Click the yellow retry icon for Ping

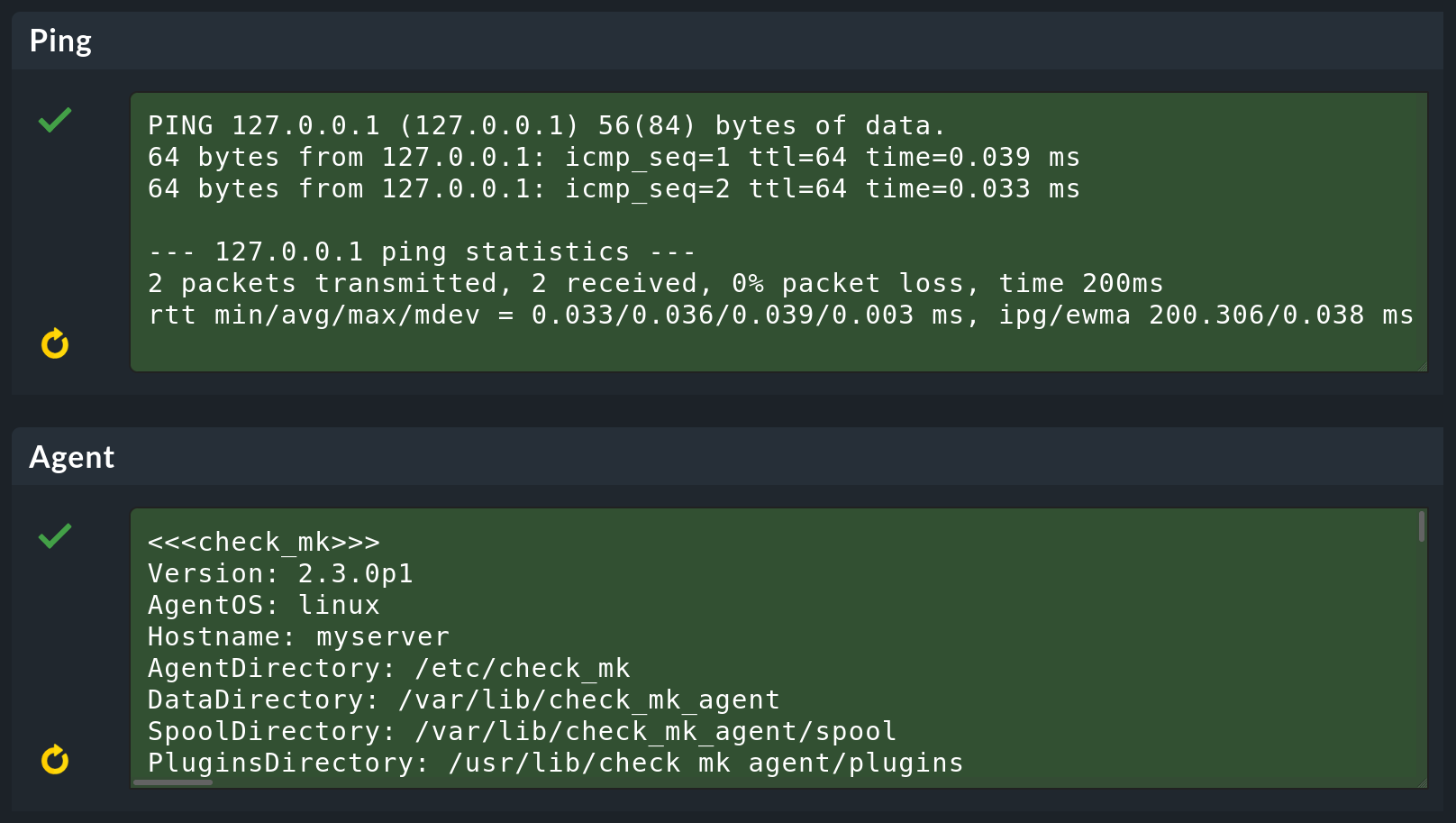55,343
